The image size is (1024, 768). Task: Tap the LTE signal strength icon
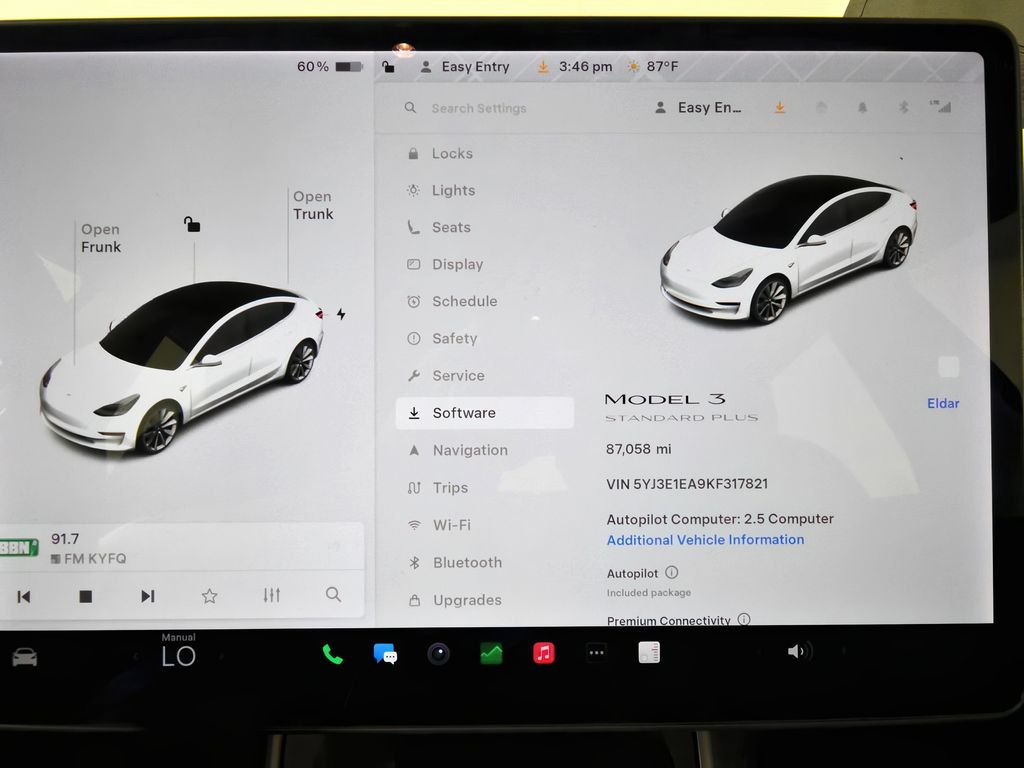[x=940, y=106]
